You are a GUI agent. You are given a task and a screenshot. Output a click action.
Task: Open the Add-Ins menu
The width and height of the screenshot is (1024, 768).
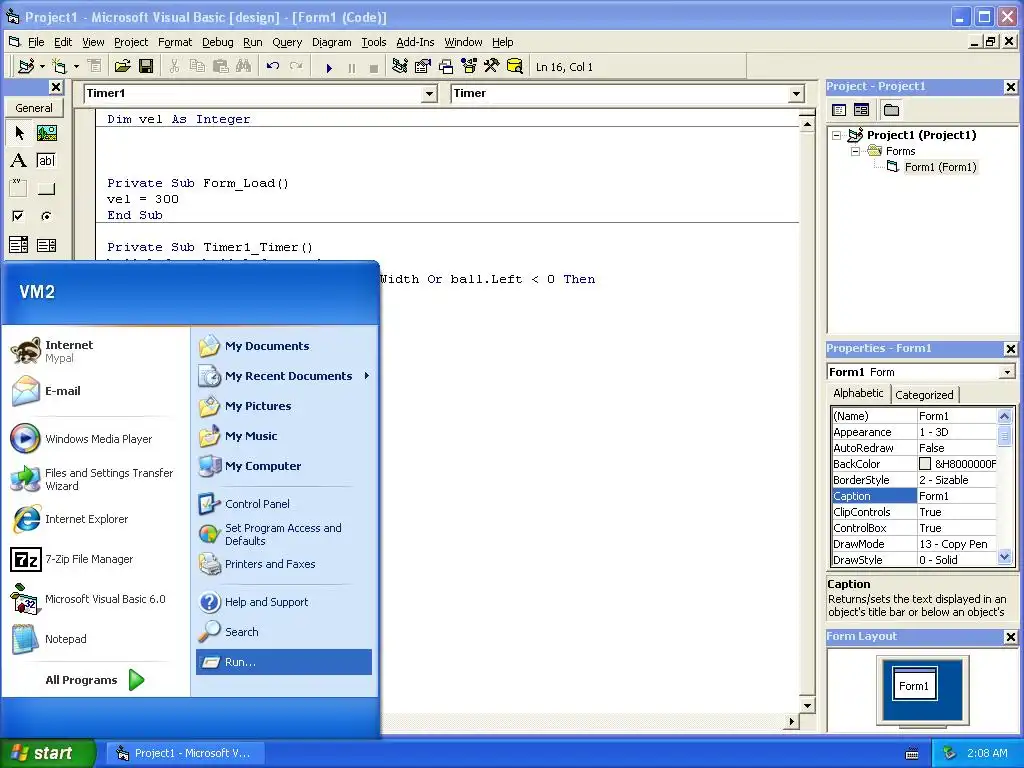pos(415,42)
